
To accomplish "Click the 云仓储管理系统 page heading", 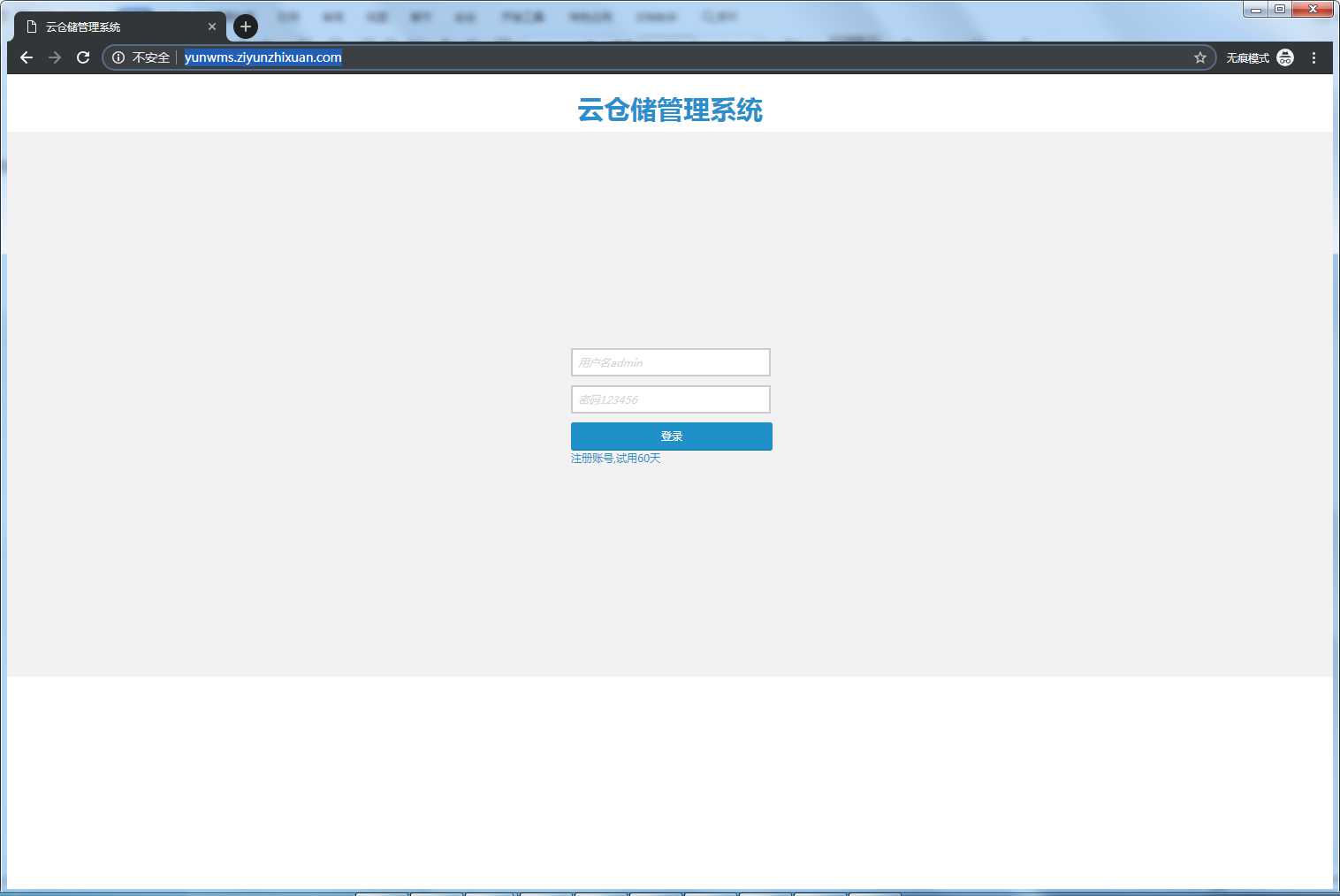I will [x=670, y=110].
